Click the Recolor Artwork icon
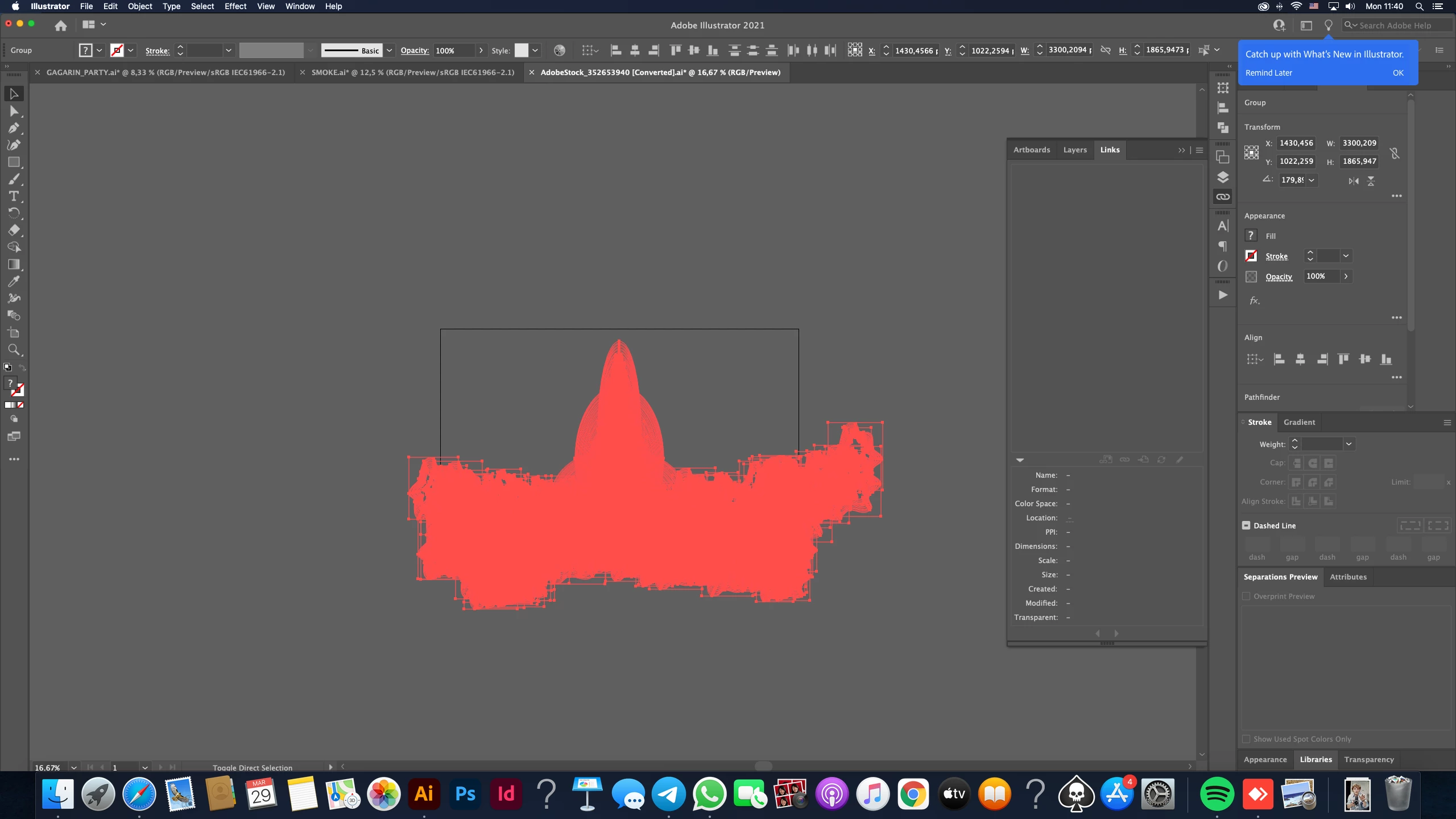This screenshot has width=1456, height=819. tap(560, 51)
